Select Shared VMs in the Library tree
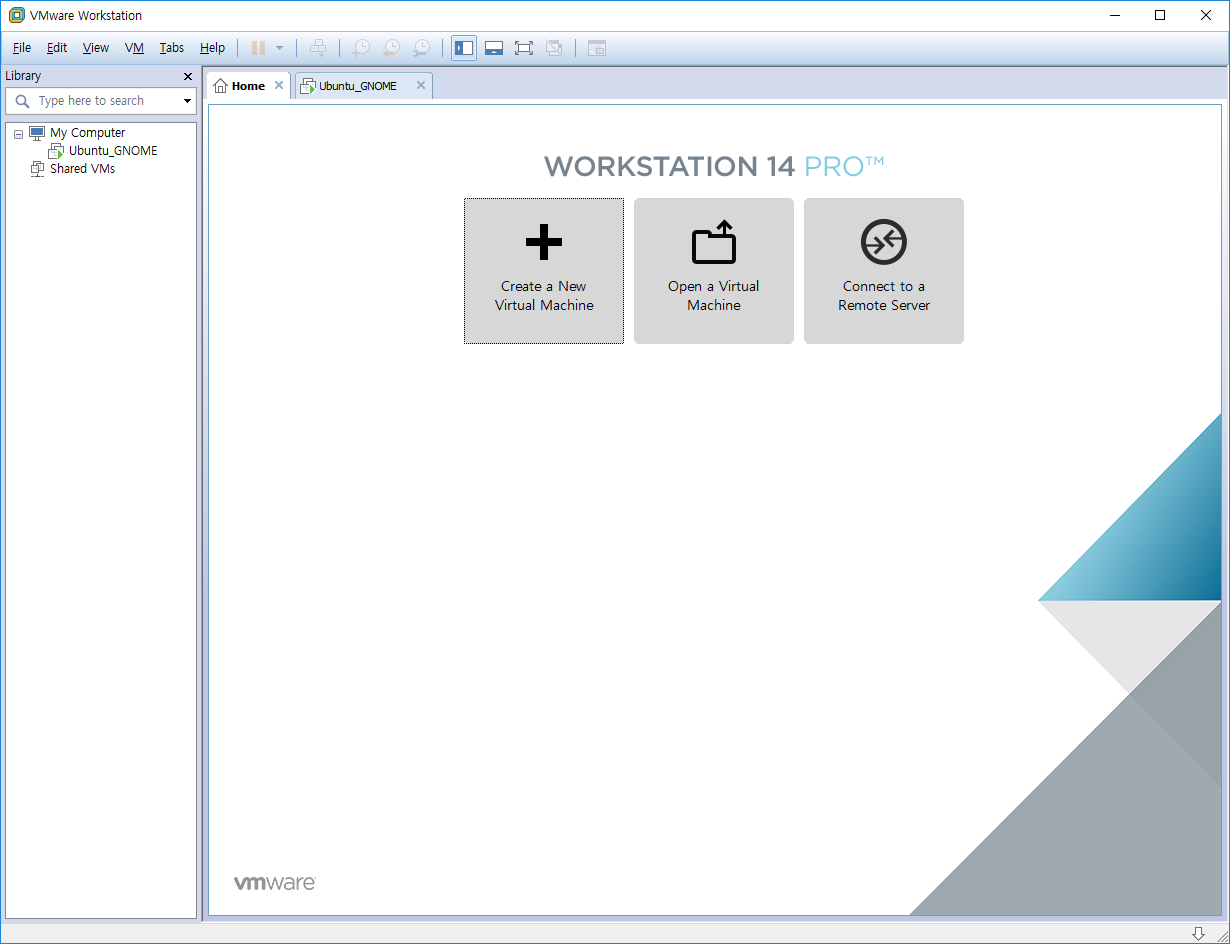This screenshot has width=1230, height=944. click(x=83, y=169)
